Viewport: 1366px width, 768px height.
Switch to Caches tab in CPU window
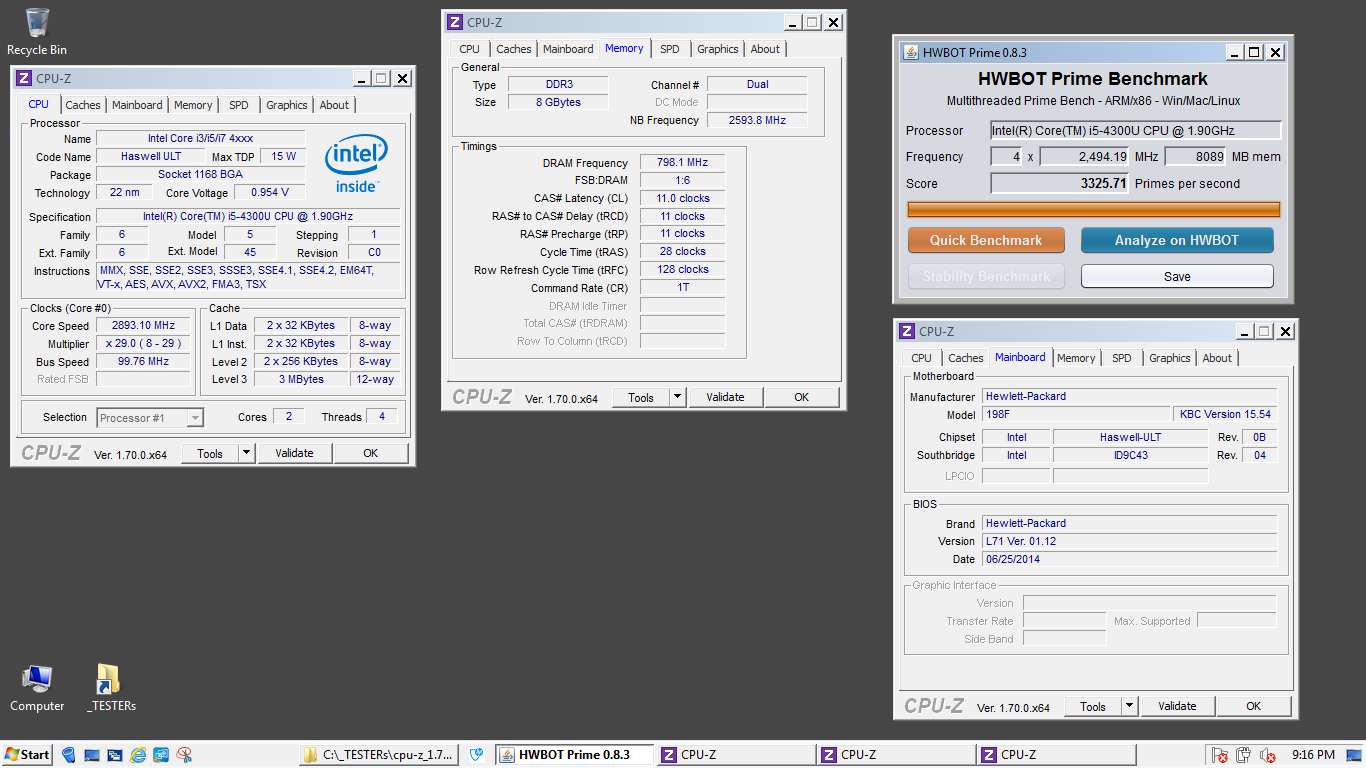click(83, 105)
